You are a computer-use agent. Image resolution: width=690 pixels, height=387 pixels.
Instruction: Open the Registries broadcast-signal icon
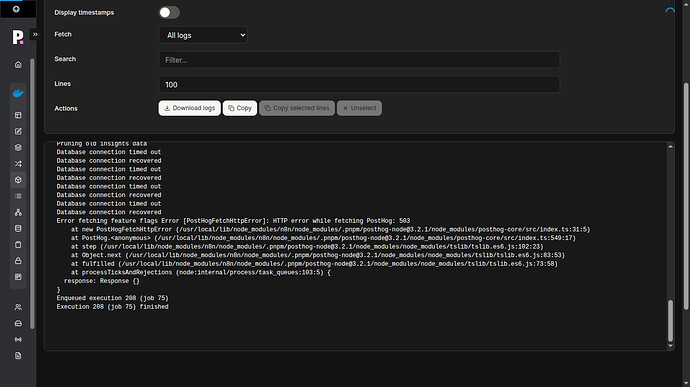click(18, 339)
